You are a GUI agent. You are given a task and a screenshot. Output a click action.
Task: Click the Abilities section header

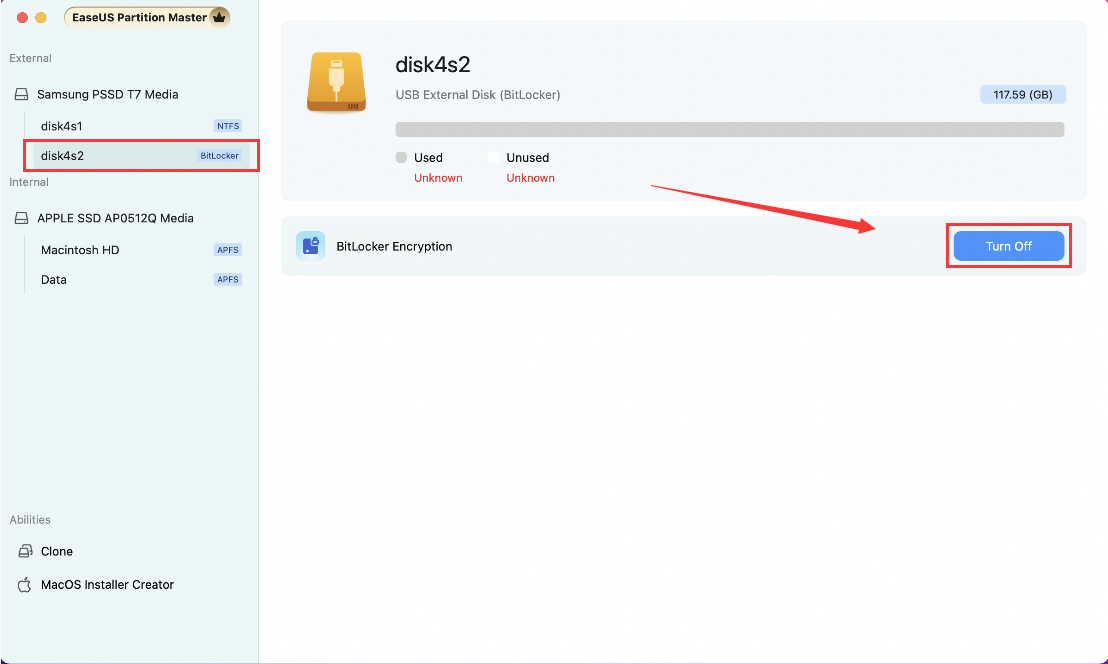(x=30, y=519)
